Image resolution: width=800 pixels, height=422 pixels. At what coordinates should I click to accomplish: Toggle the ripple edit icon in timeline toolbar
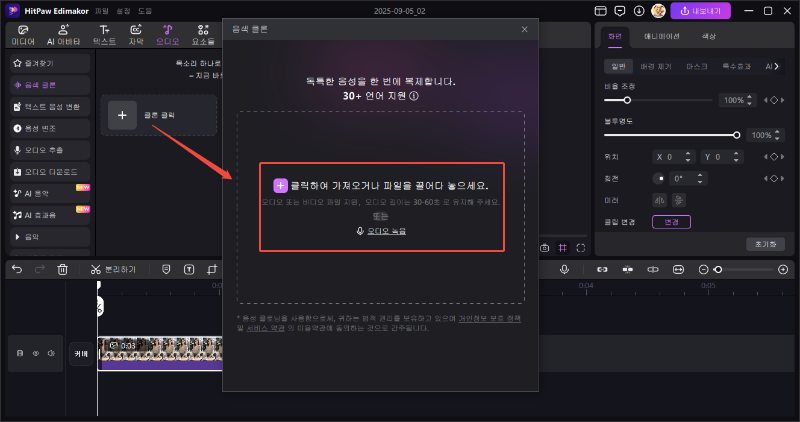[653, 269]
